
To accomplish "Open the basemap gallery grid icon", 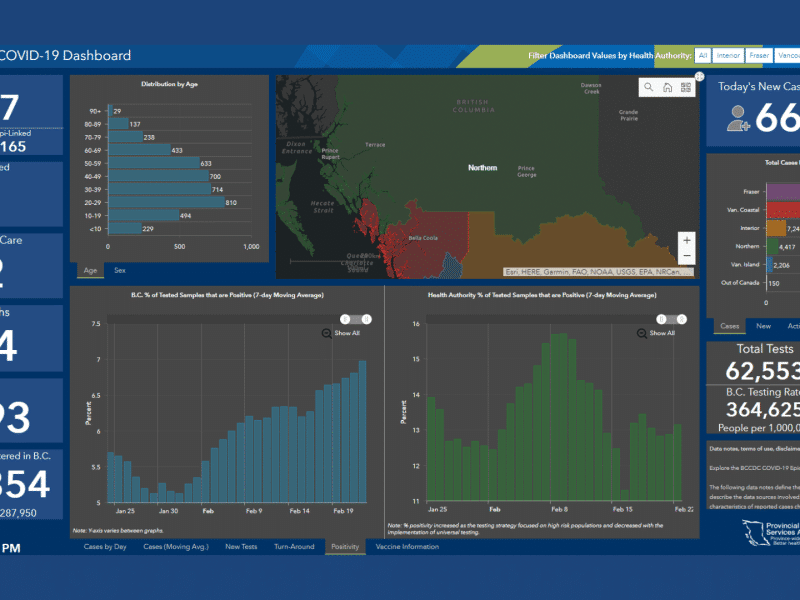I will tap(686, 88).
